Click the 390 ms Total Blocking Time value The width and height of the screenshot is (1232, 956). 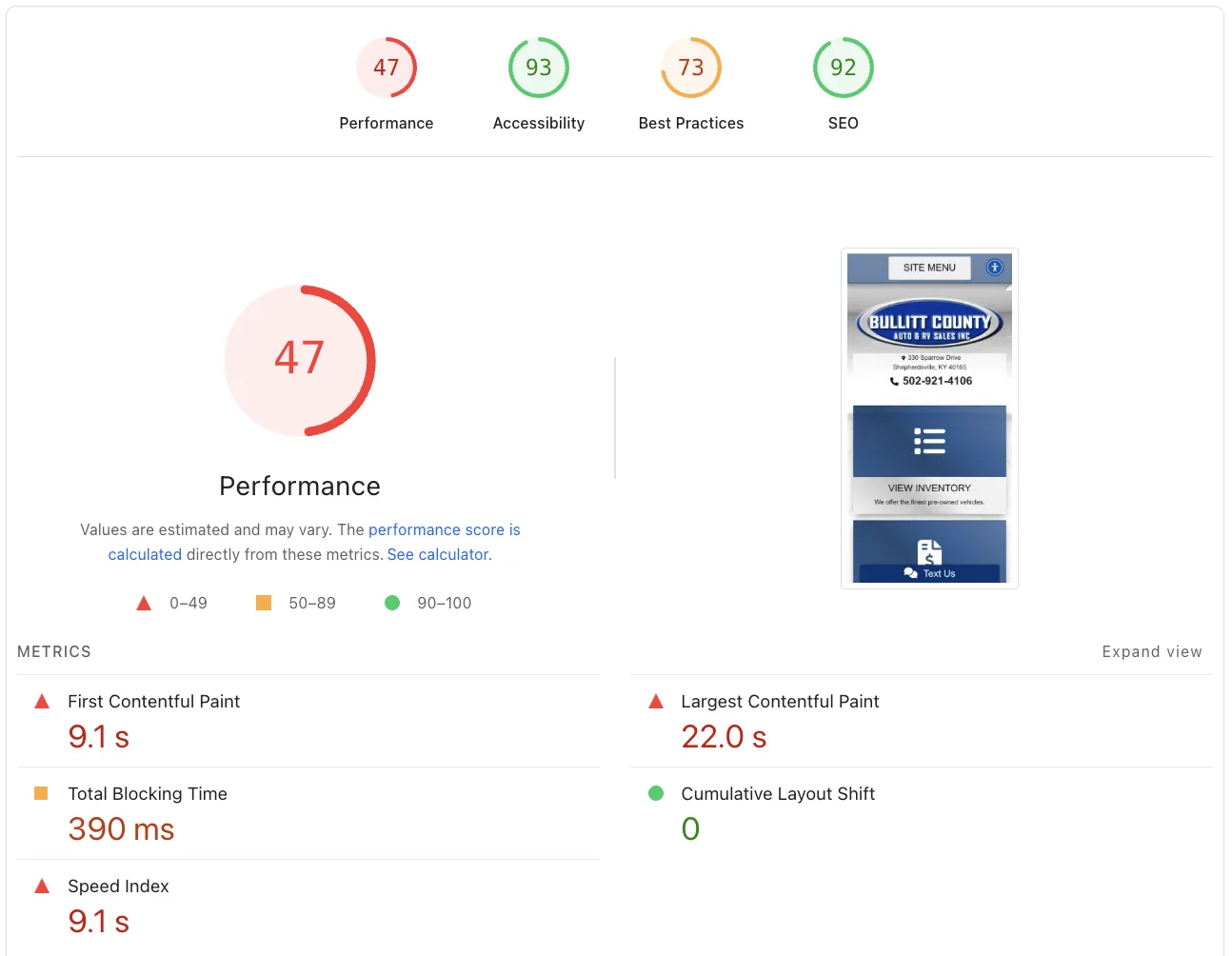121,829
